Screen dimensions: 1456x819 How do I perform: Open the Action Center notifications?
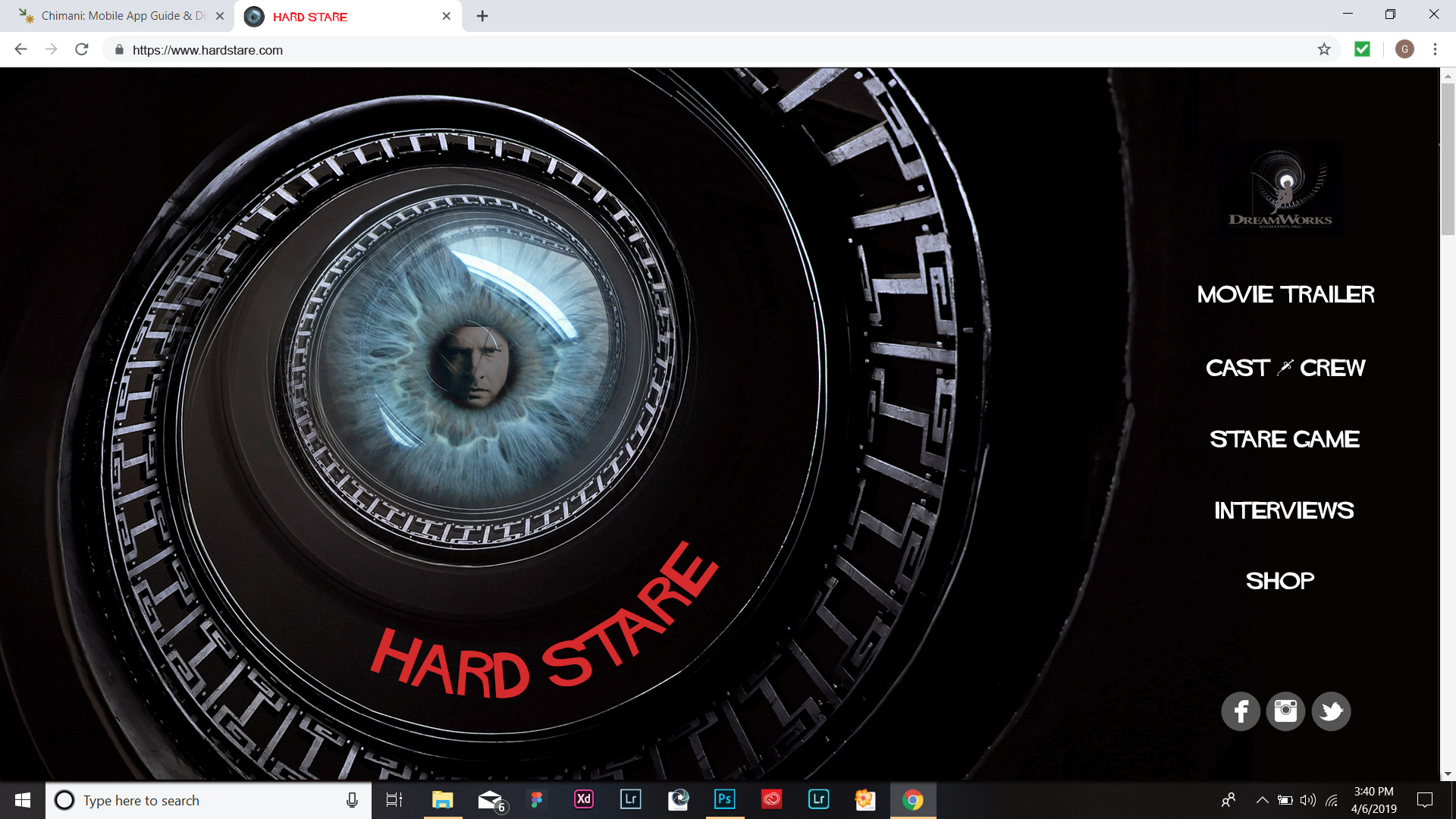pyautogui.click(x=1425, y=800)
